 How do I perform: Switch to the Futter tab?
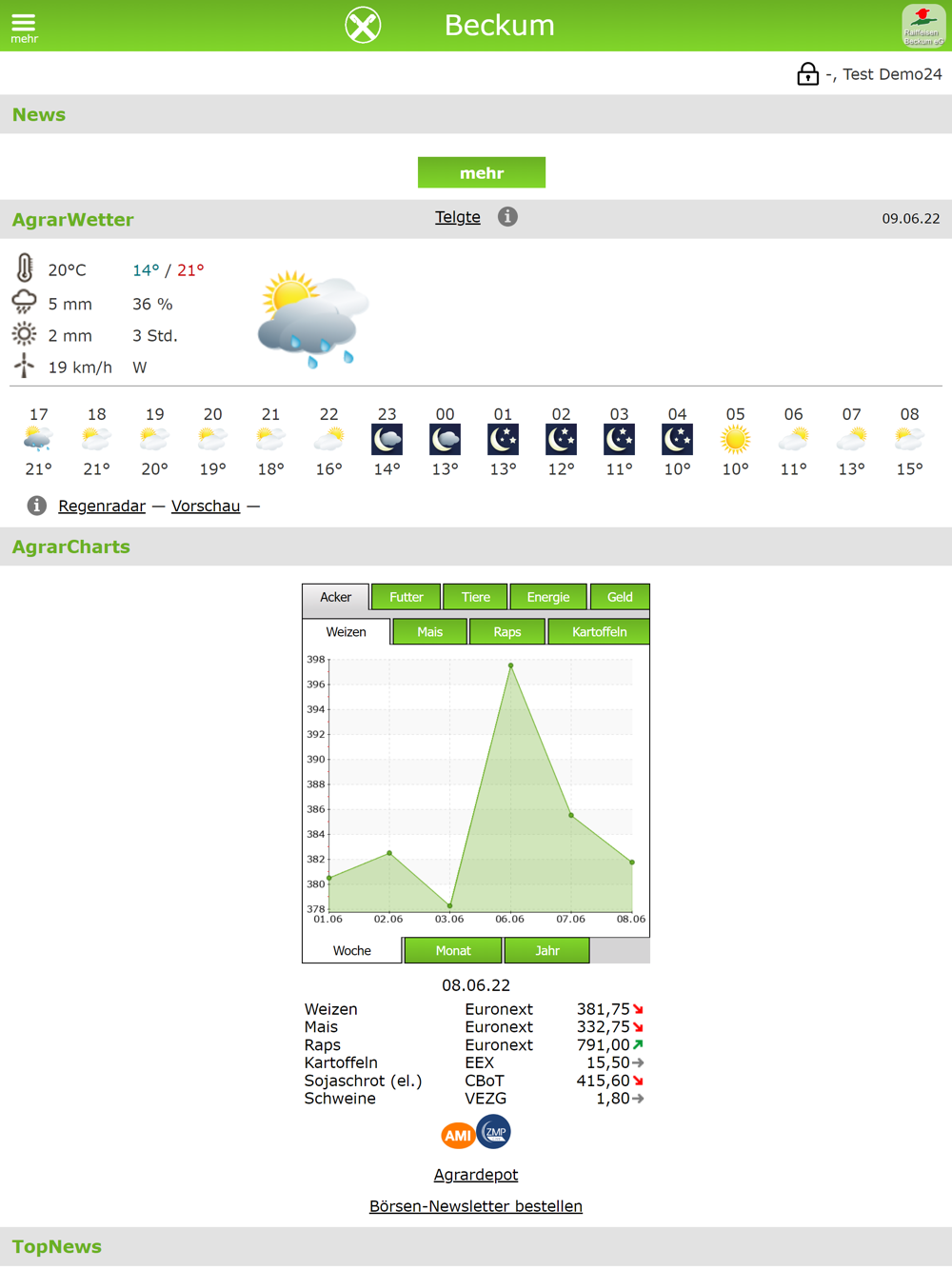[407, 597]
